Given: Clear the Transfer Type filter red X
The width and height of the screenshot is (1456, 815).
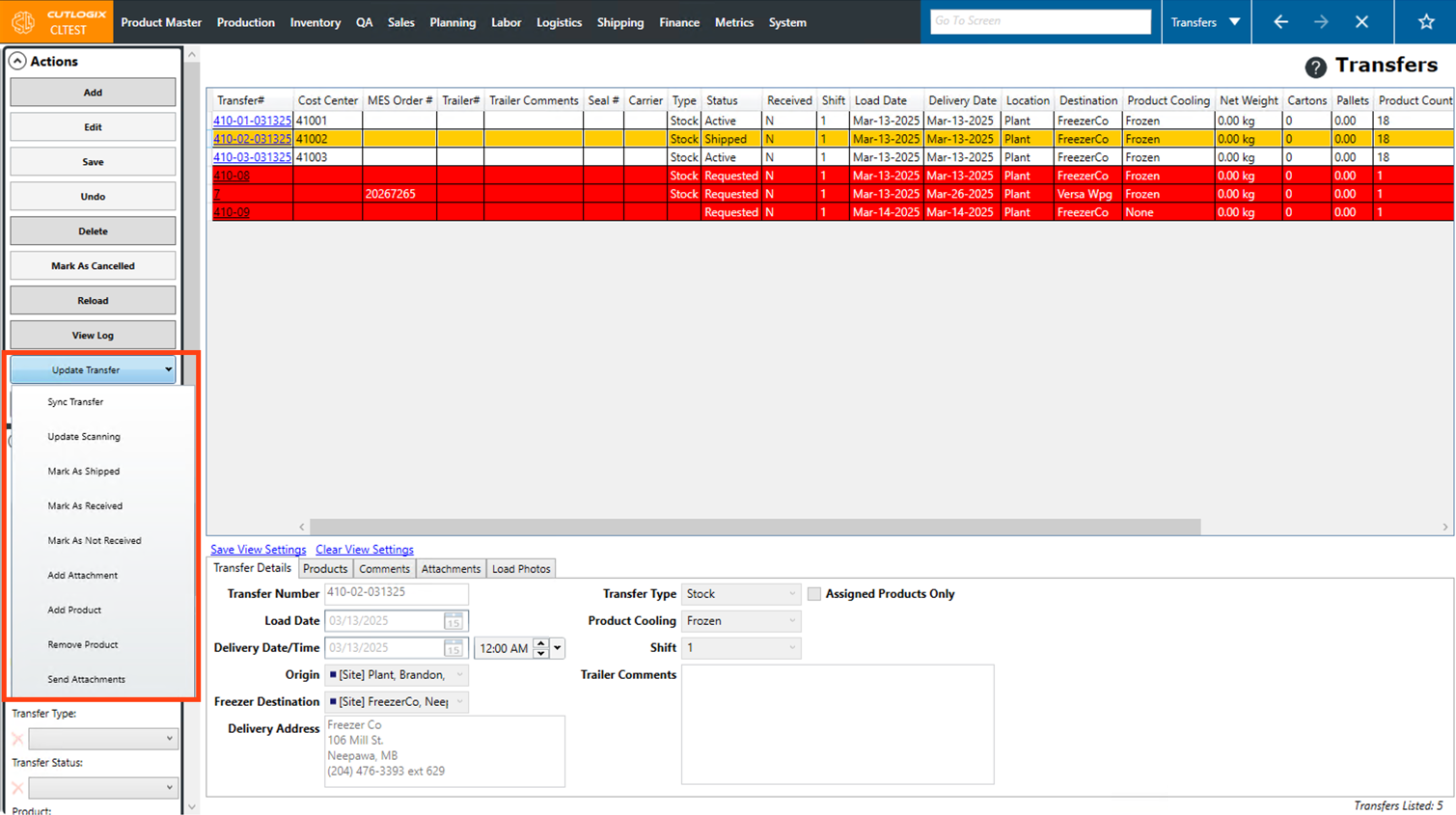Looking at the screenshot, I should (17, 739).
